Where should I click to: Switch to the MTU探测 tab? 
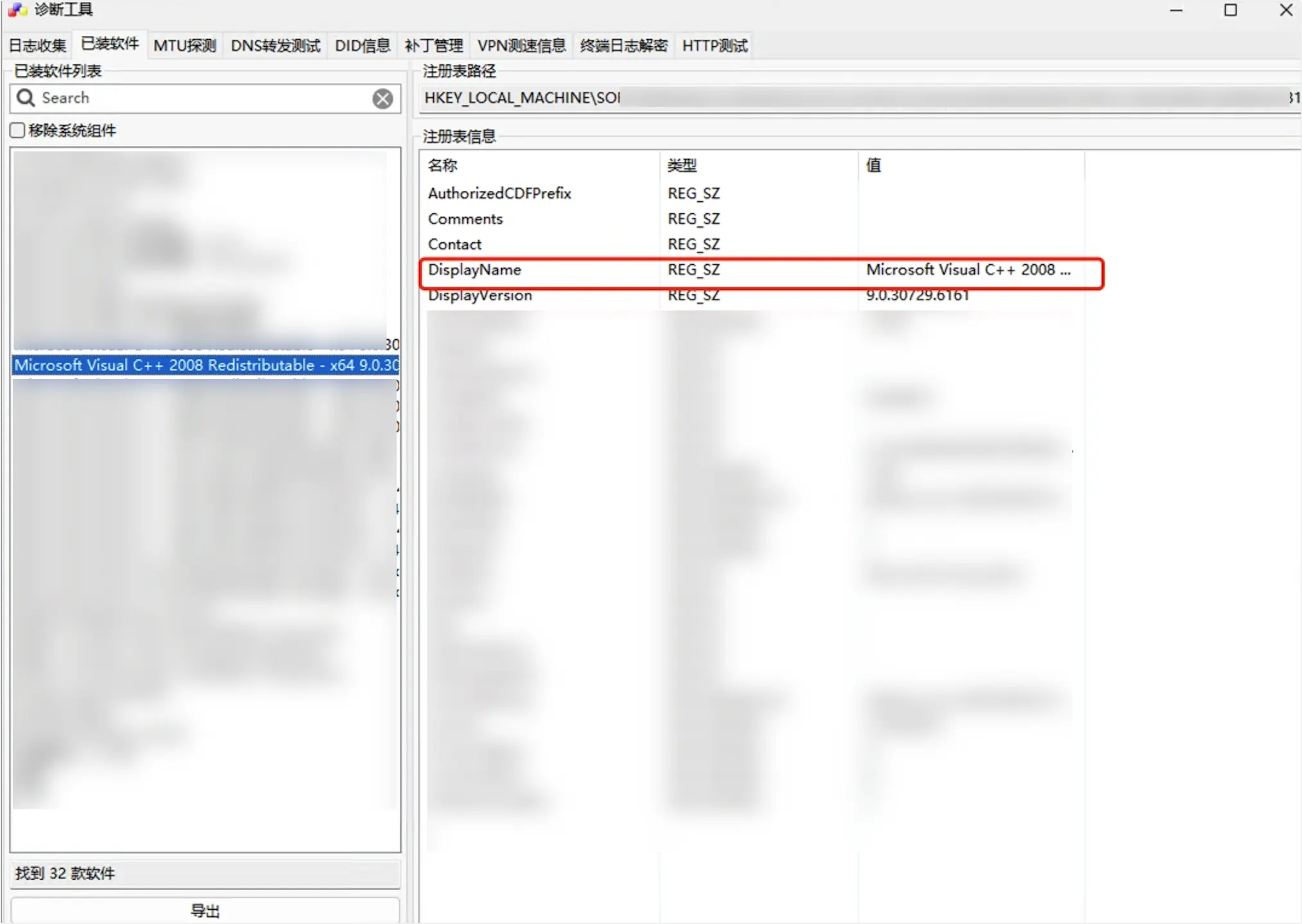tap(184, 46)
